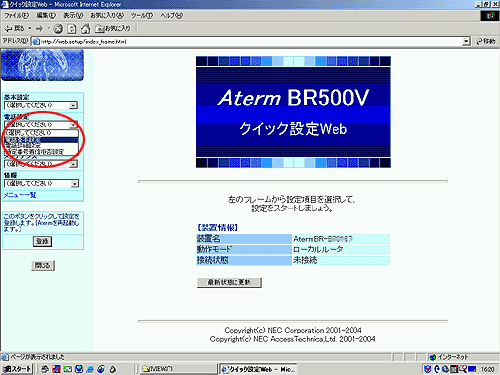500x375 pixels.
Task: Open the メニュー一覧 link
Action: [x=20, y=195]
